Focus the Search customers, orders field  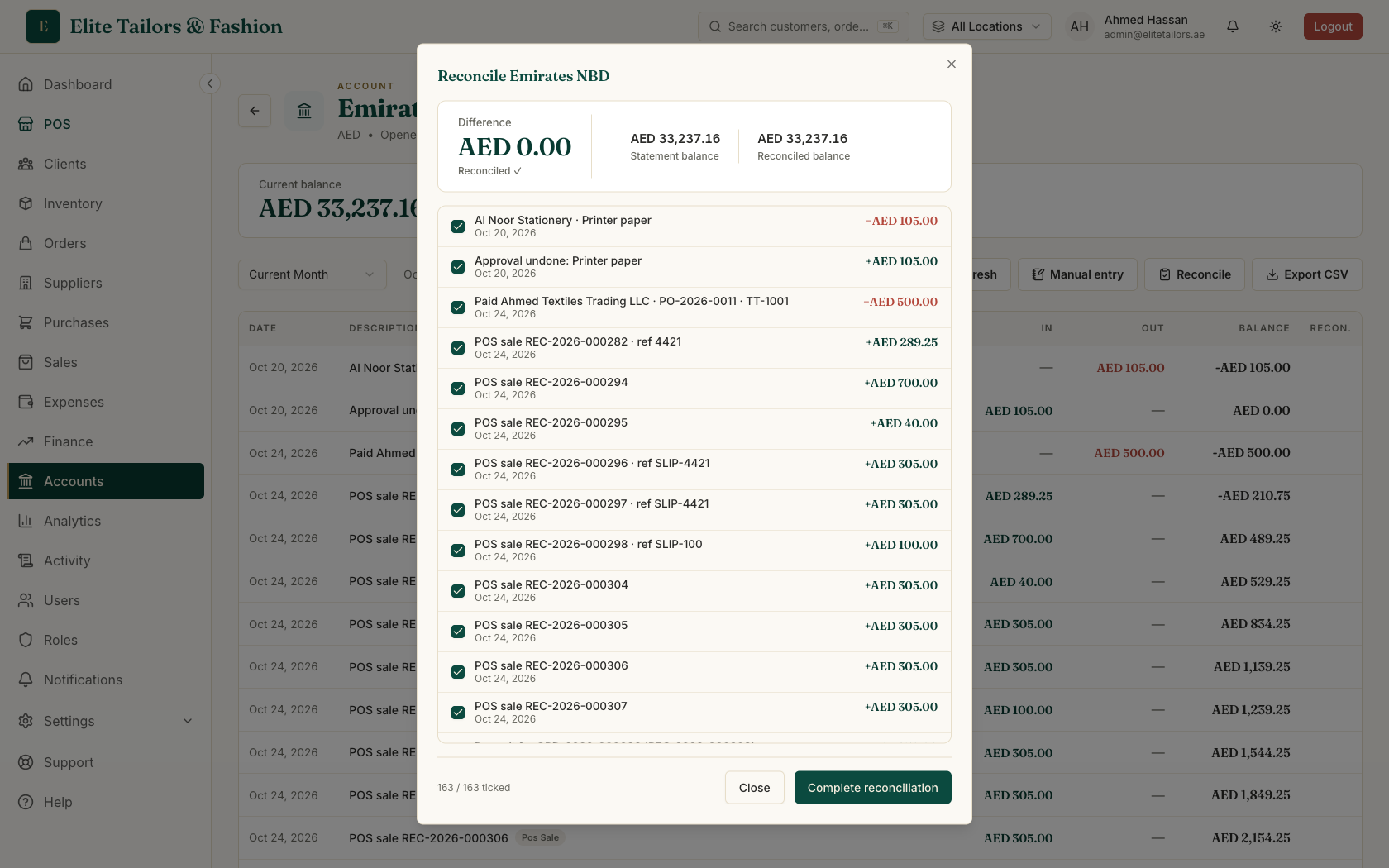[804, 26]
